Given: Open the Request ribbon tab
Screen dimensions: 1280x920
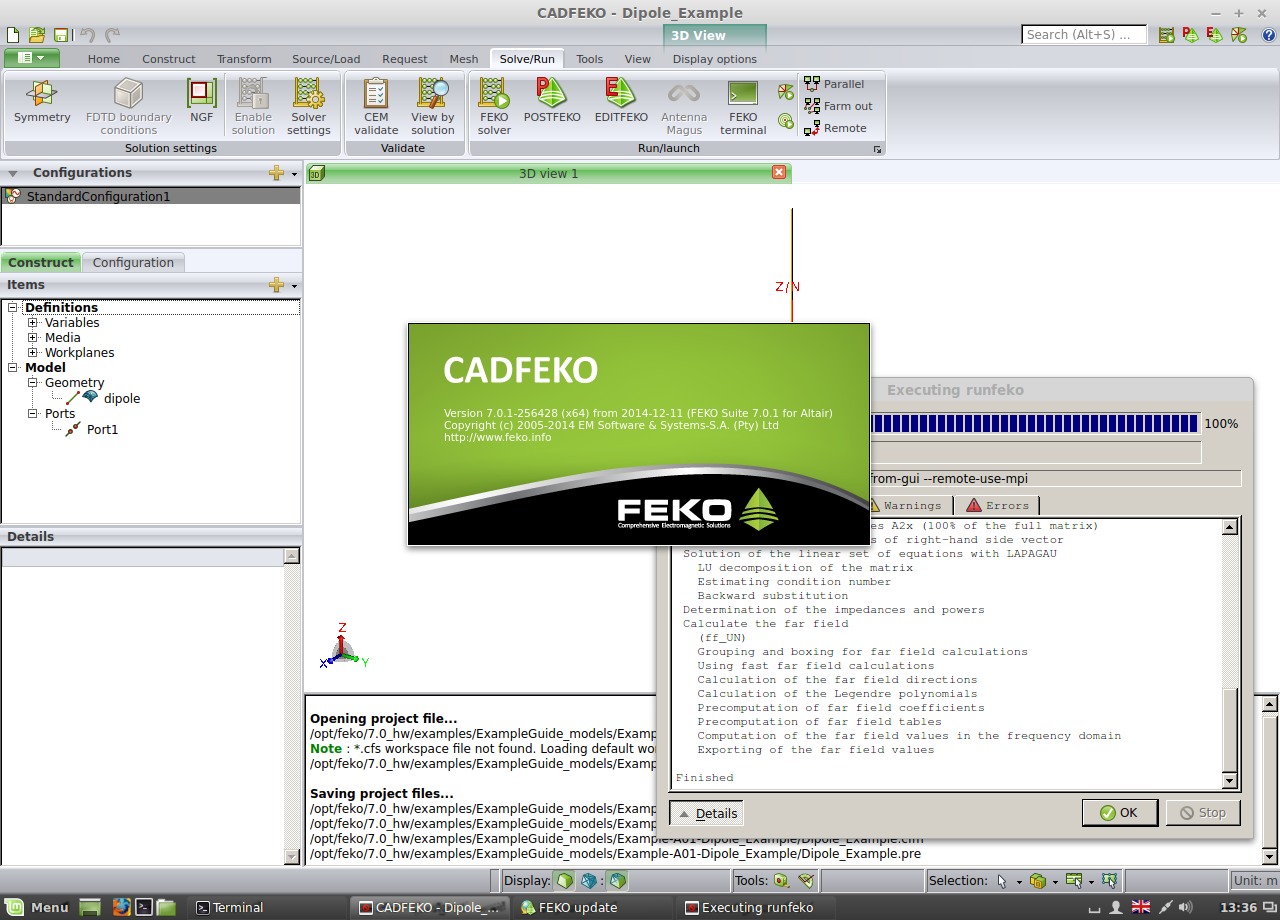Looking at the screenshot, I should (x=405, y=59).
